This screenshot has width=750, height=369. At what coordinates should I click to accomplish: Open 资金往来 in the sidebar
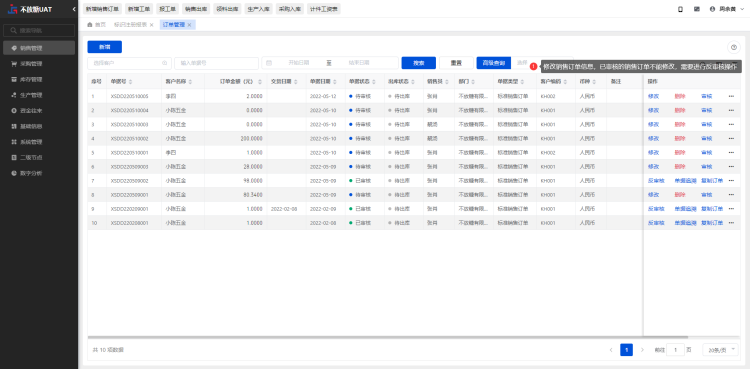(39, 111)
